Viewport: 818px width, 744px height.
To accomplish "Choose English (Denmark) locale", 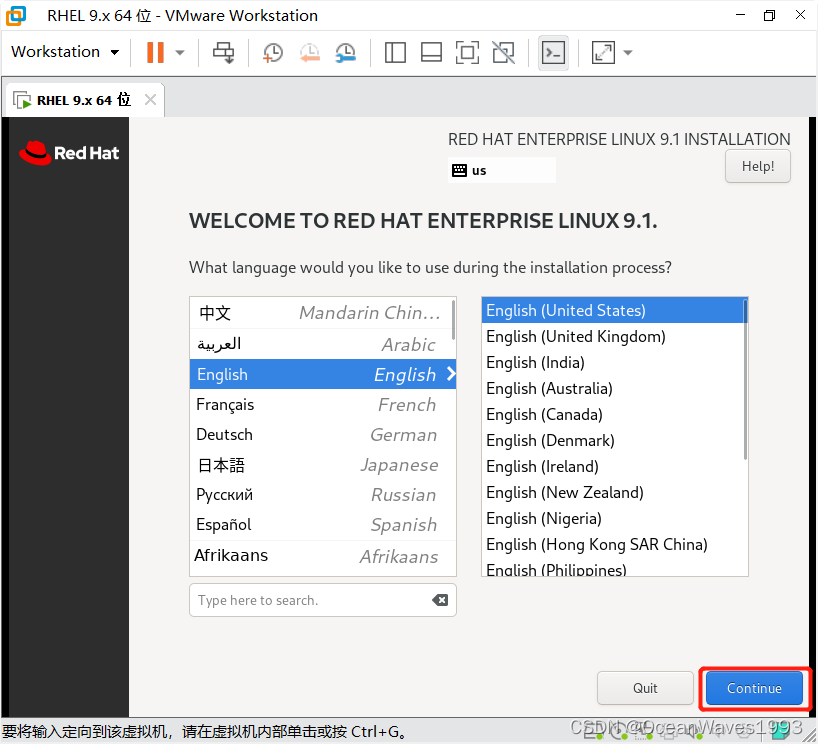I will tap(613, 441).
